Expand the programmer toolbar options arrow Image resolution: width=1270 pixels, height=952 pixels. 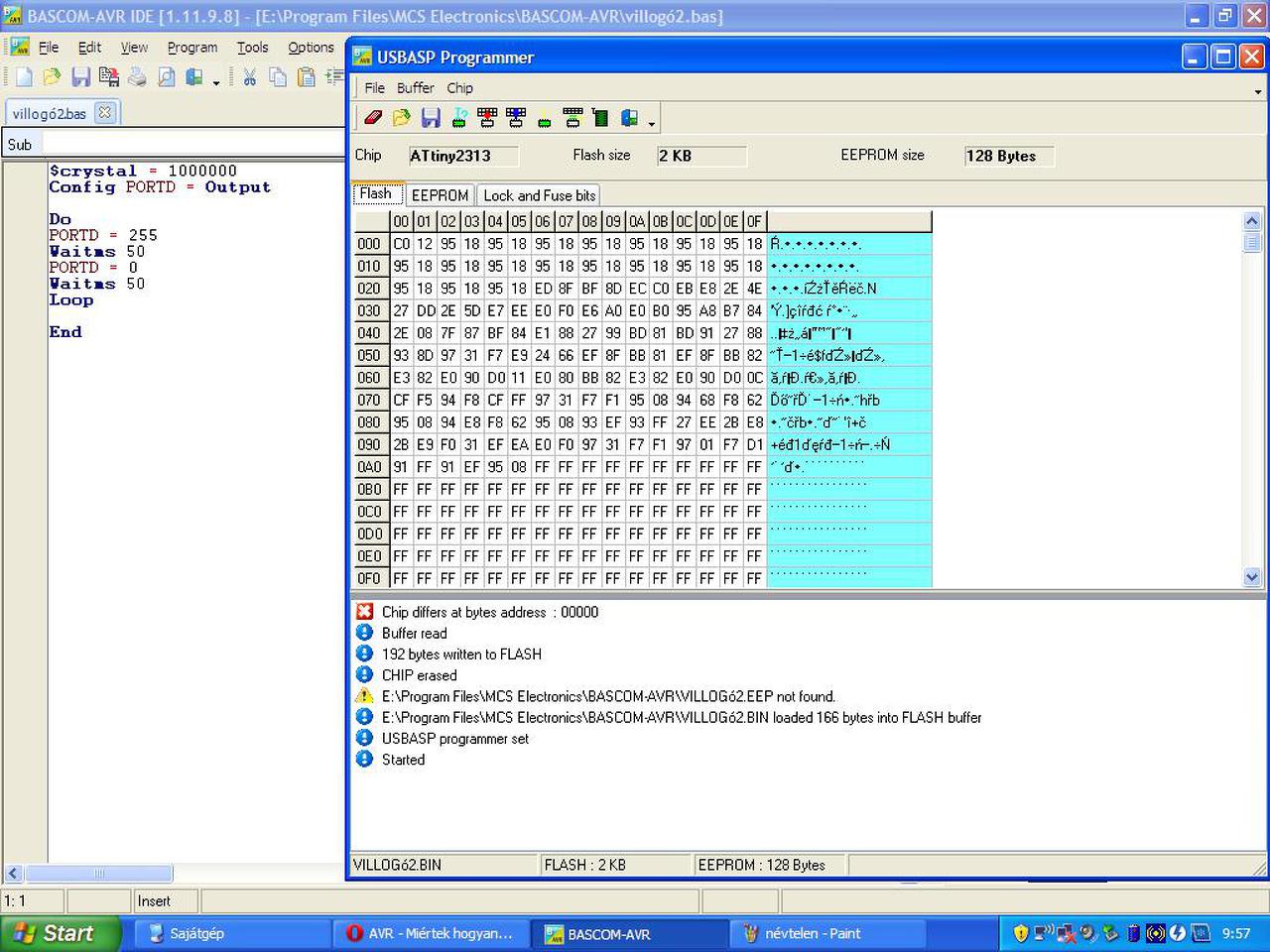(x=652, y=124)
